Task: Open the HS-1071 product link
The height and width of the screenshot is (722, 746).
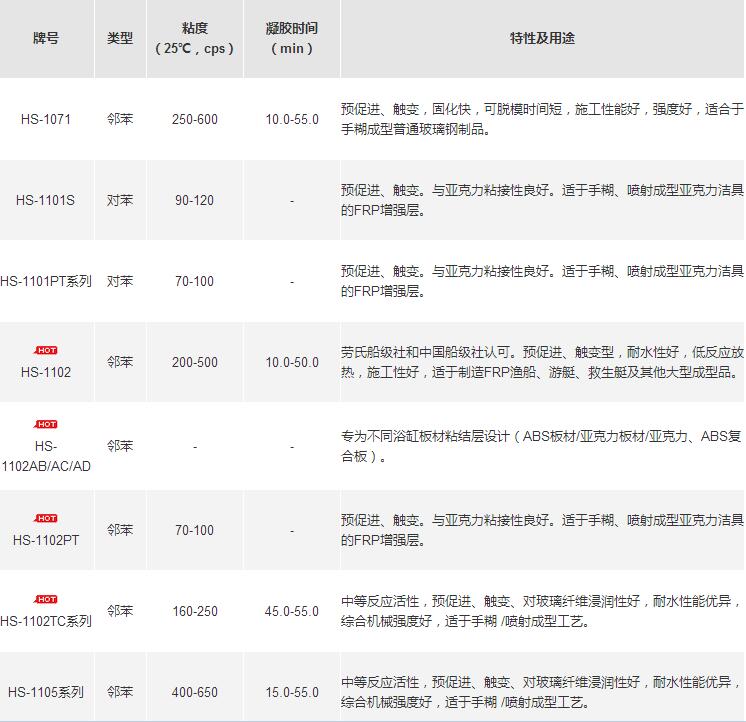Action: point(46,119)
